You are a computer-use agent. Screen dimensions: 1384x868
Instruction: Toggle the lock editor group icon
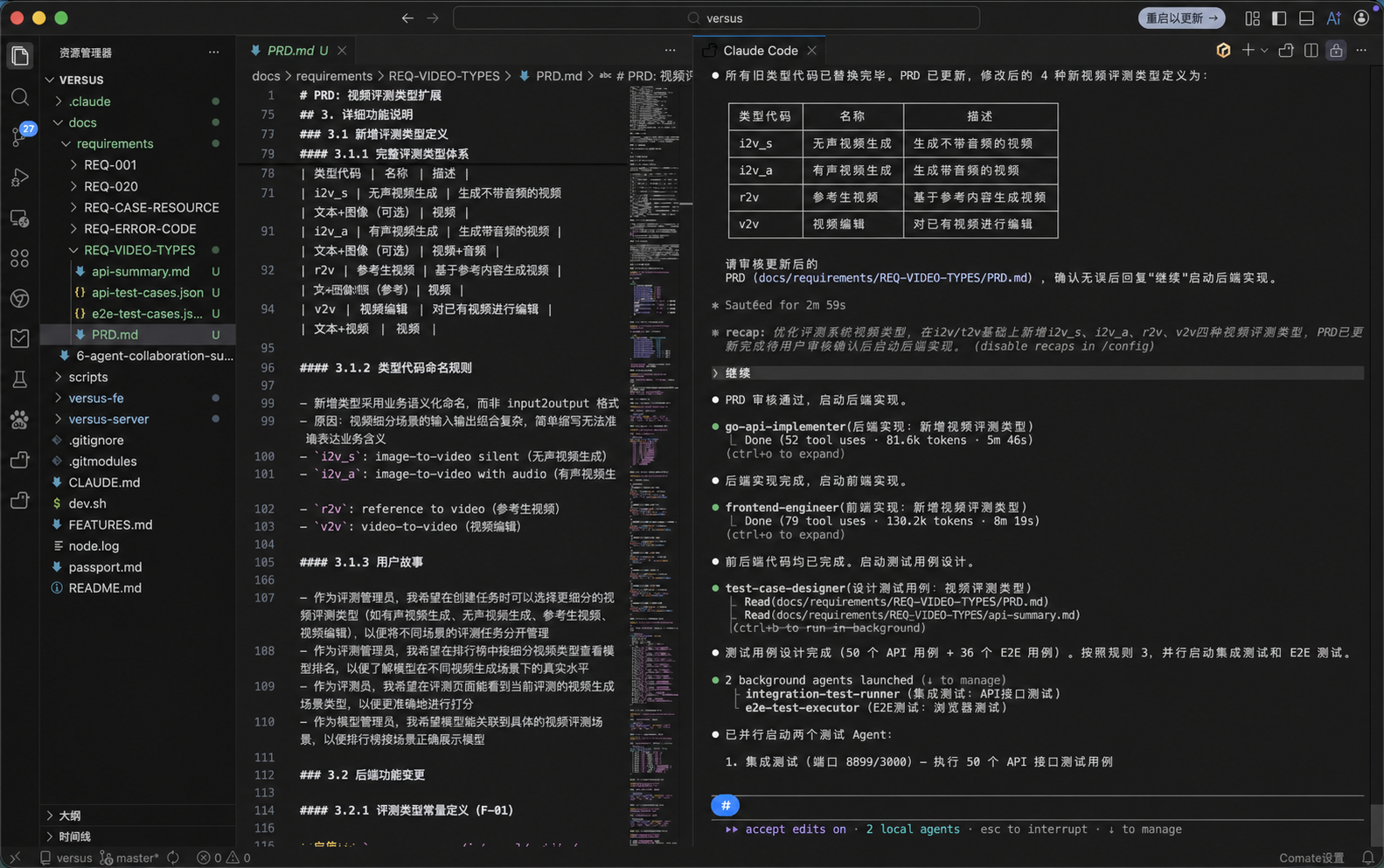click(x=1336, y=51)
